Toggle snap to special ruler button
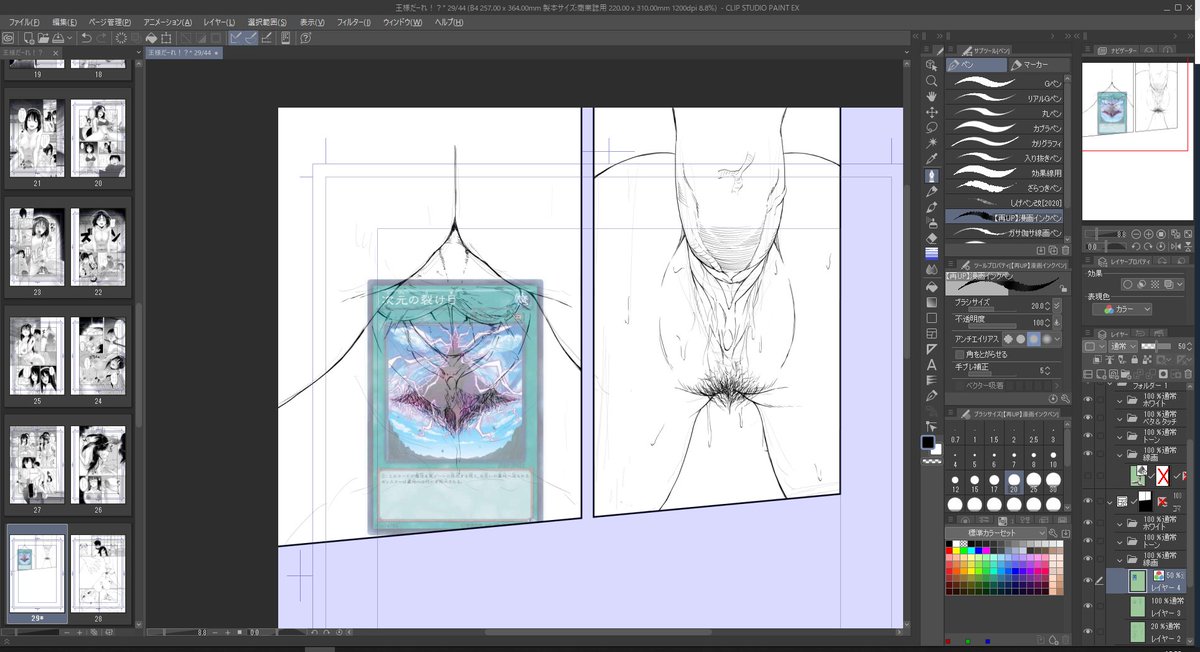 (x=251, y=37)
